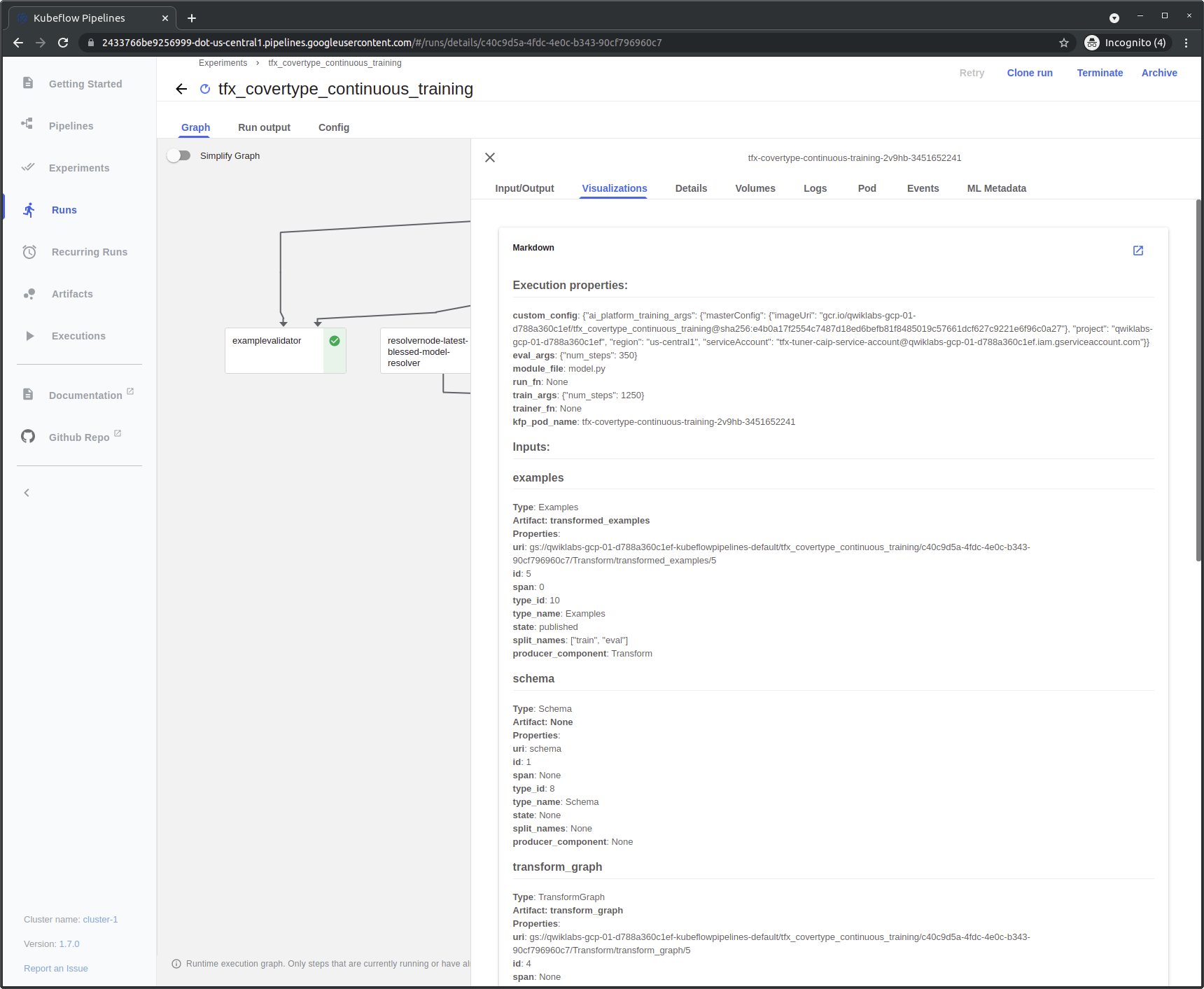Open the ML Metadata panel tab
Image resolution: width=1204 pixels, height=989 pixels.
pyautogui.click(x=996, y=188)
